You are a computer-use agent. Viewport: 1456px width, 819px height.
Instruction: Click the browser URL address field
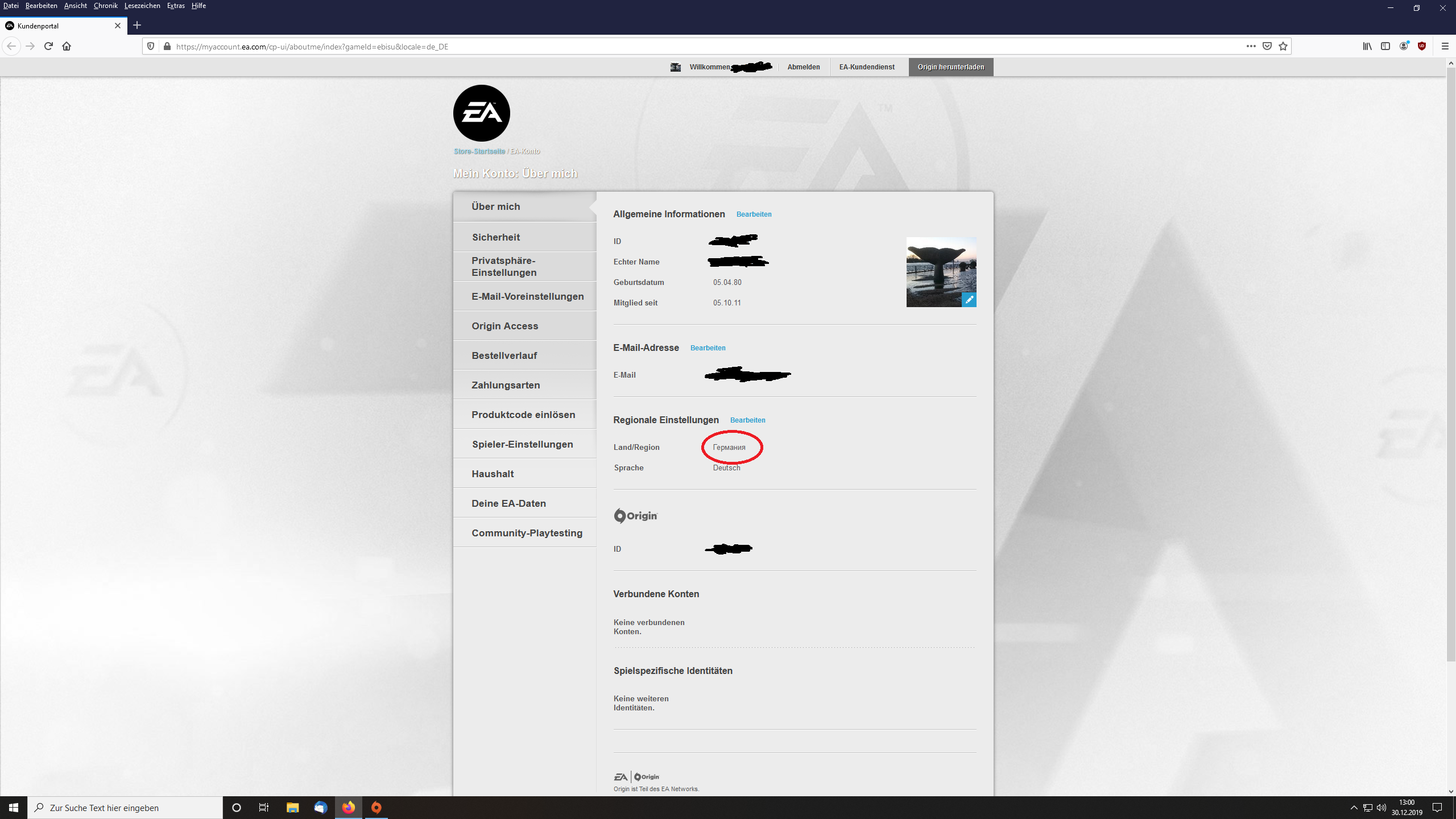point(682,47)
